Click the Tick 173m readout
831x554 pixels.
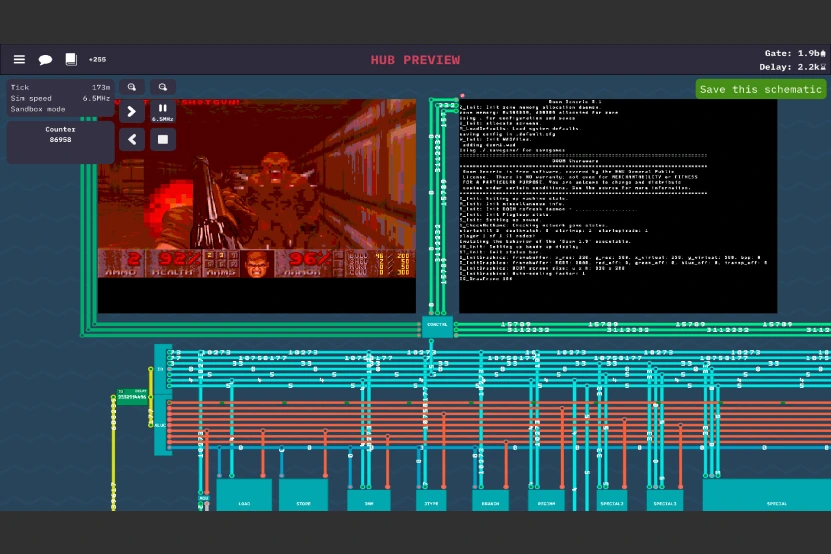[60, 87]
